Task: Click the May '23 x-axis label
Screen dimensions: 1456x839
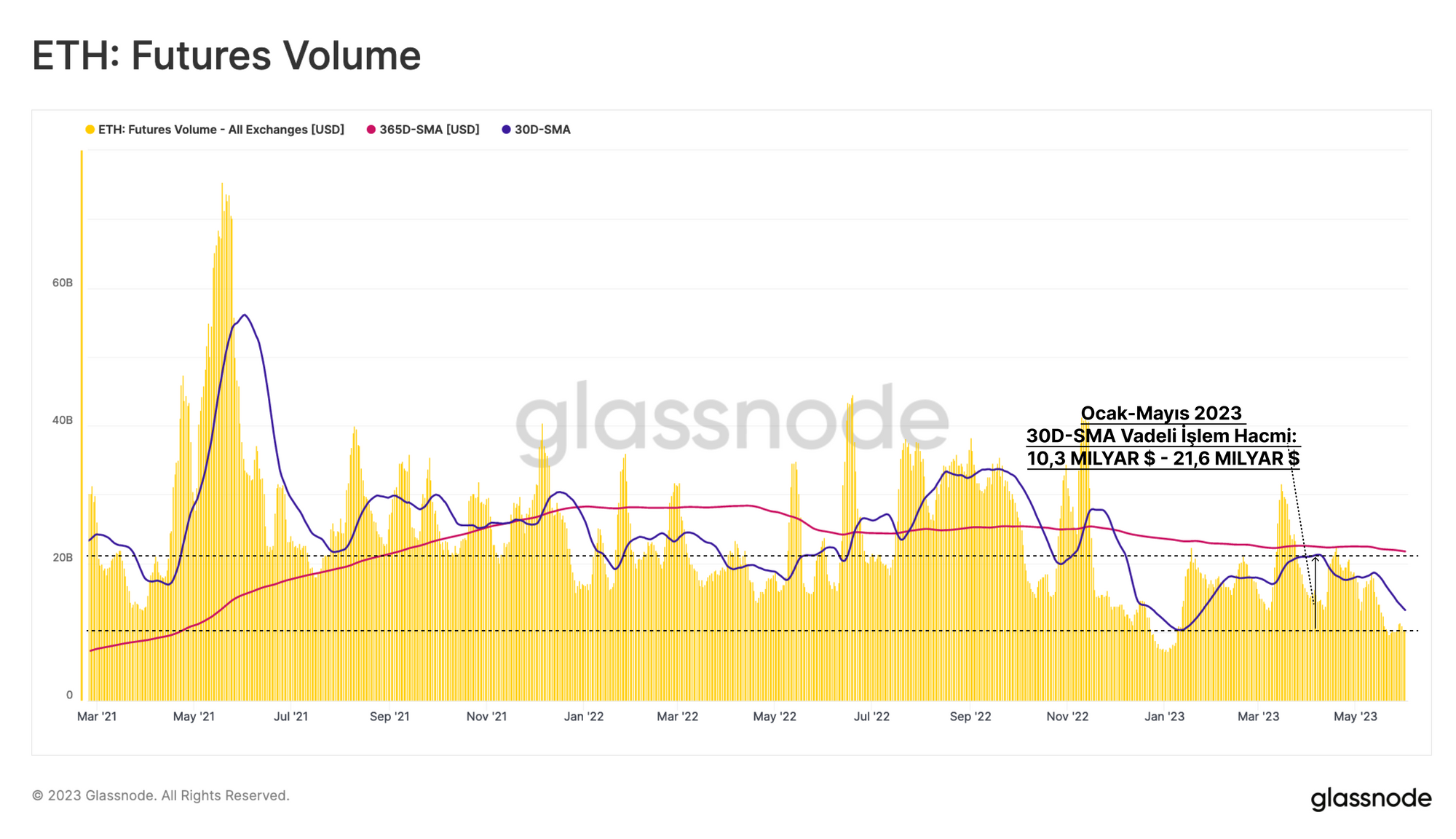Action: point(1355,716)
